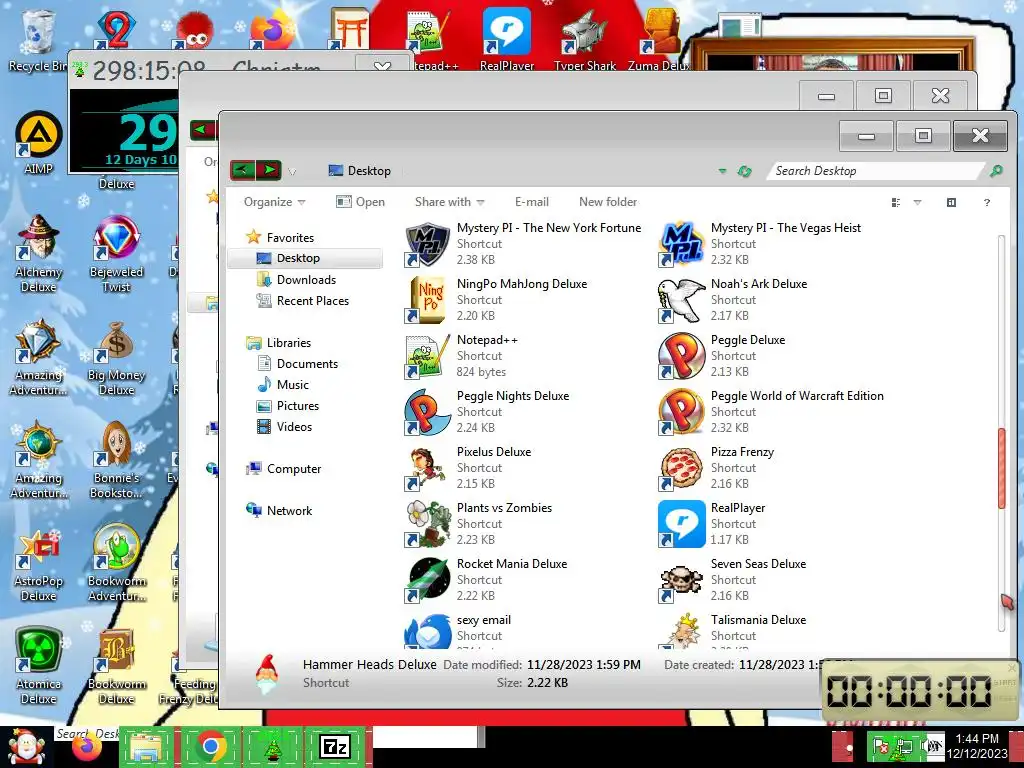Select Talismania Deluxe king icon

click(681, 630)
